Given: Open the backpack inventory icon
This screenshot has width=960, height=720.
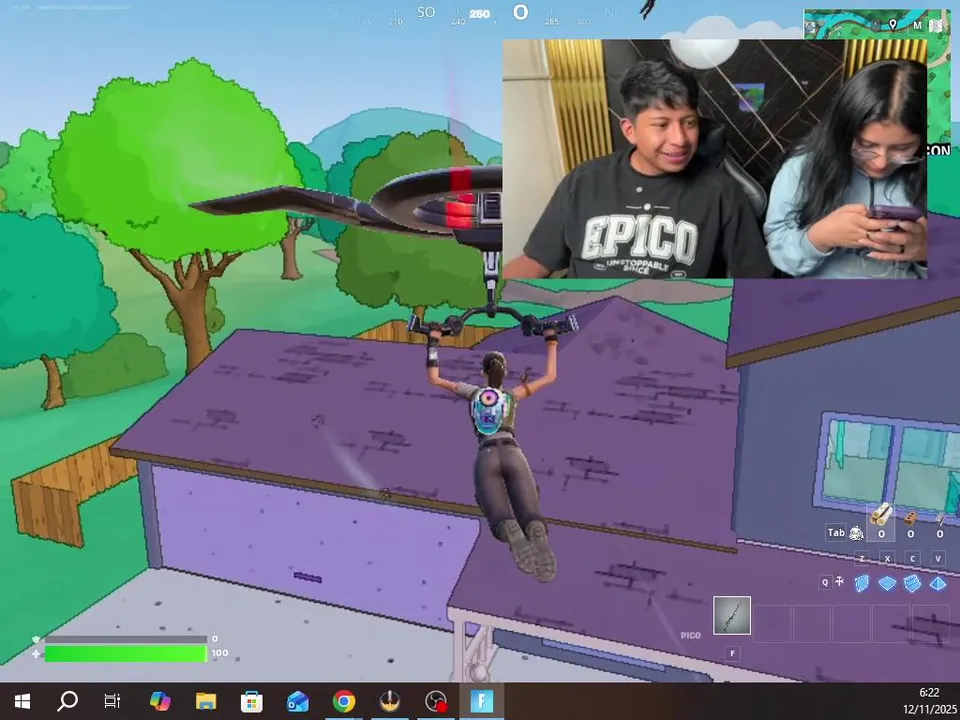Looking at the screenshot, I should click(x=856, y=534).
